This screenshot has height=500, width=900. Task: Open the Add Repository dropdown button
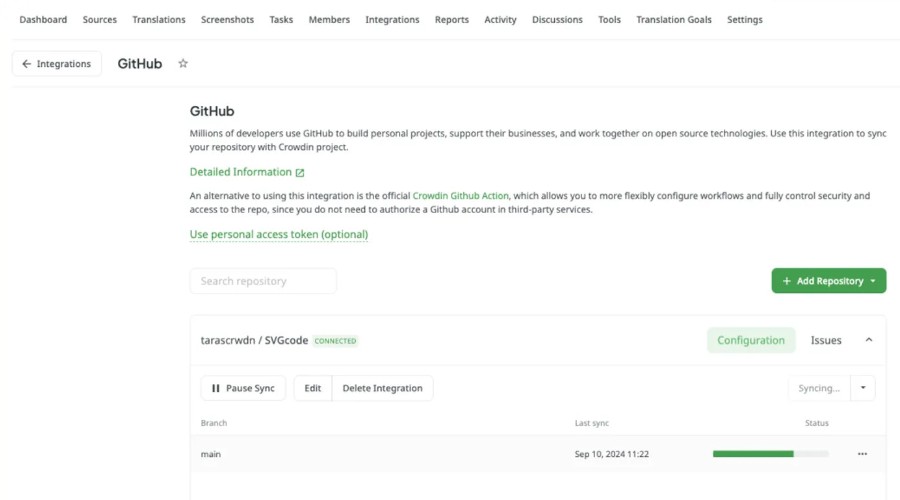[x=828, y=281]
